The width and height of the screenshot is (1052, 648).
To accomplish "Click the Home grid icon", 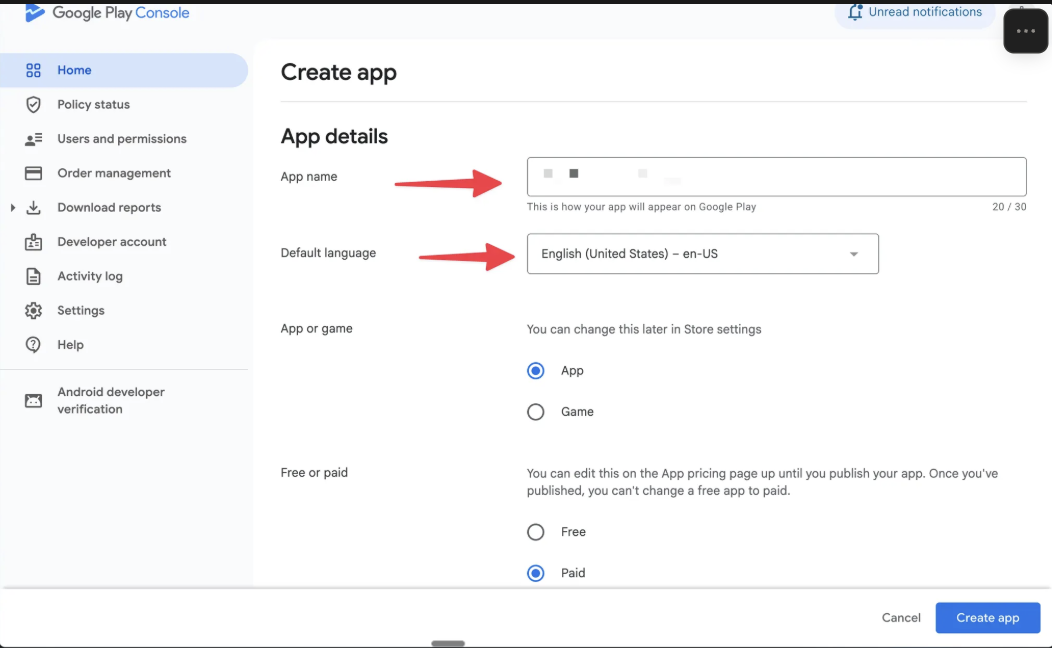I will [33, 70].
